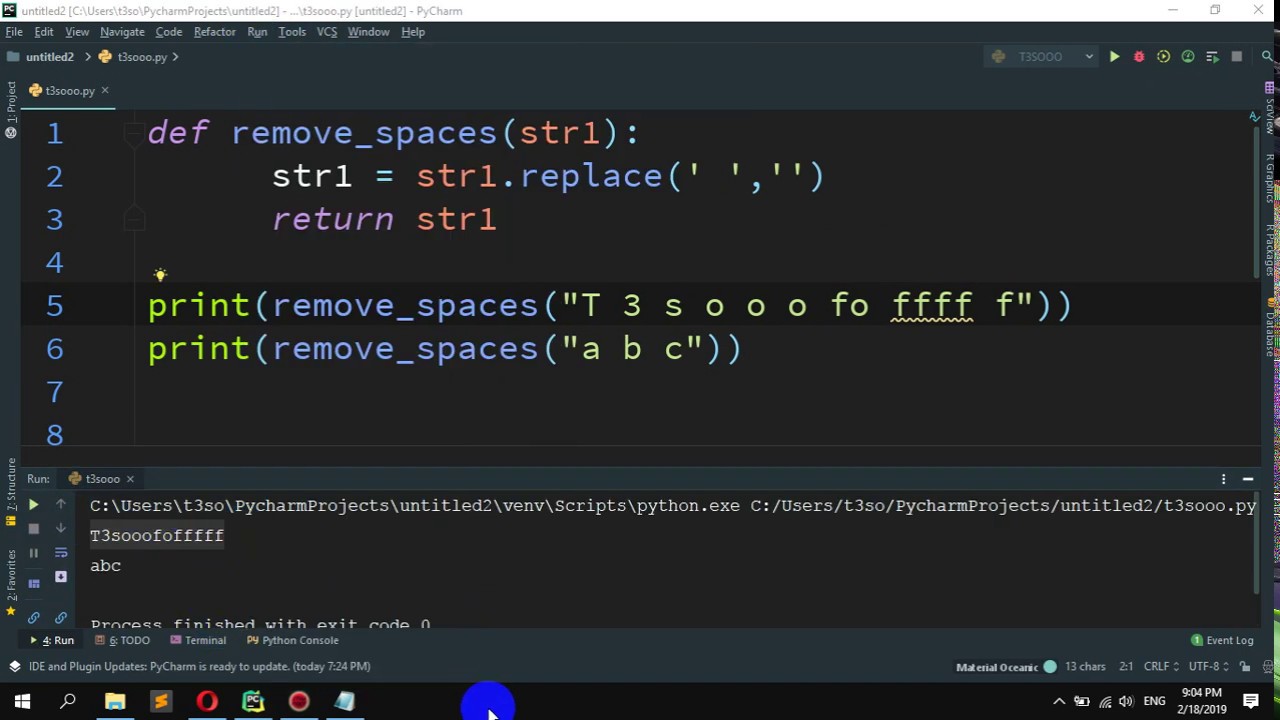Close the t3sooo run tab

coord(130,479)
